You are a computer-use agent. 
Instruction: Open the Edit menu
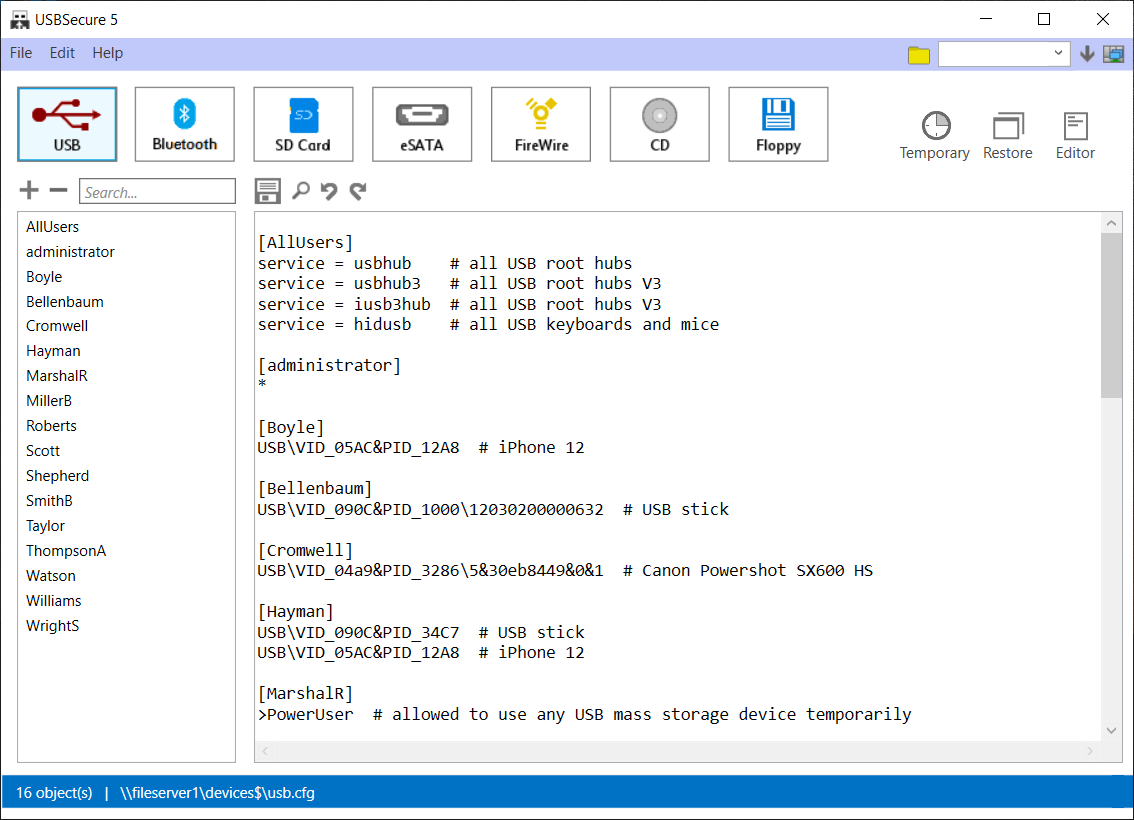(x=62, y=53)
